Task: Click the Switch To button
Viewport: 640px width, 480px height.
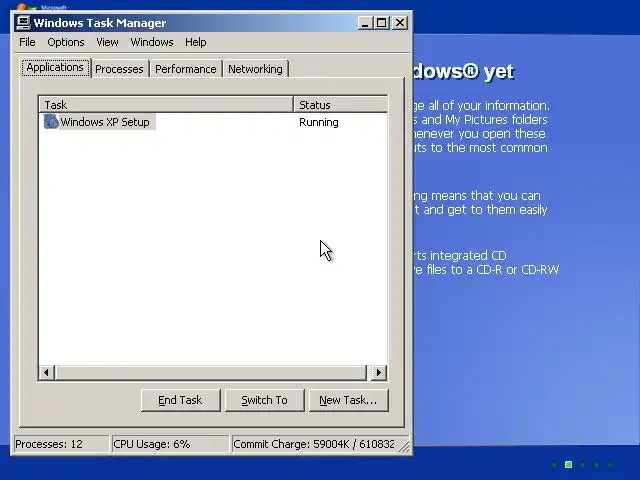Action: click(x=264, y=400)
